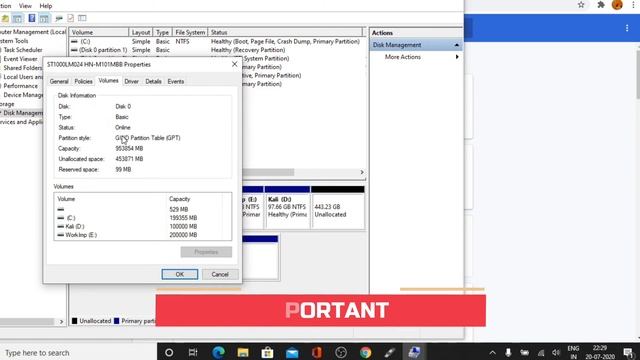Close the ST1000LM024 Properties dialog
Image resolution: width=640 pixels, height=360 pixels.
[x=235, y=64]
